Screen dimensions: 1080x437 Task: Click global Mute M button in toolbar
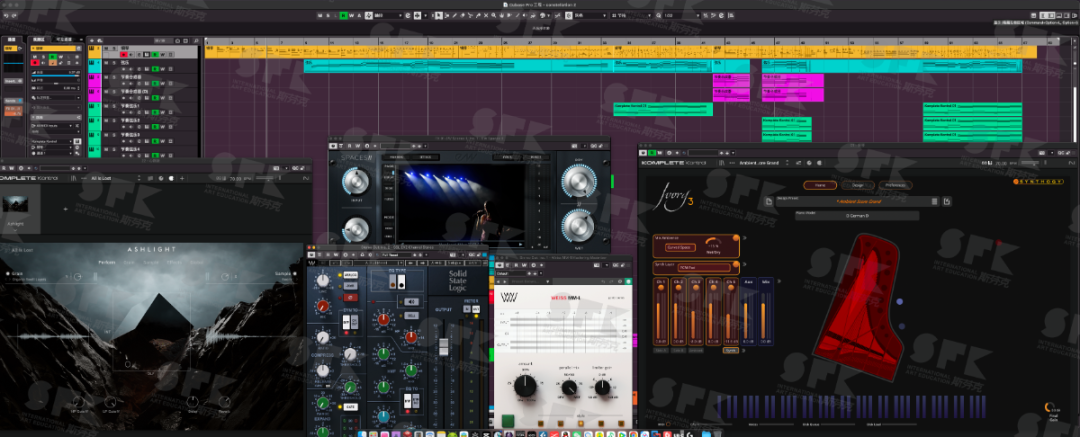320,15
